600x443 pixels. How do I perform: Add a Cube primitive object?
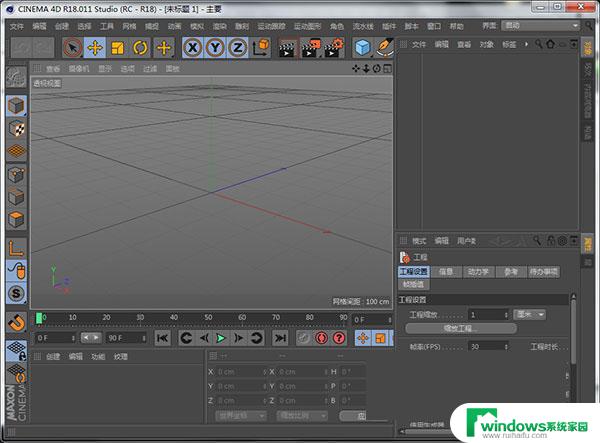pyautogui.click(x=362, y=48)
